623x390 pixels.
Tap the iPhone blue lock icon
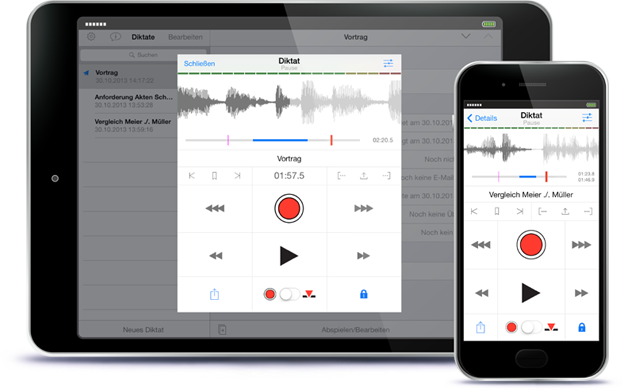(x=582, y=327)
